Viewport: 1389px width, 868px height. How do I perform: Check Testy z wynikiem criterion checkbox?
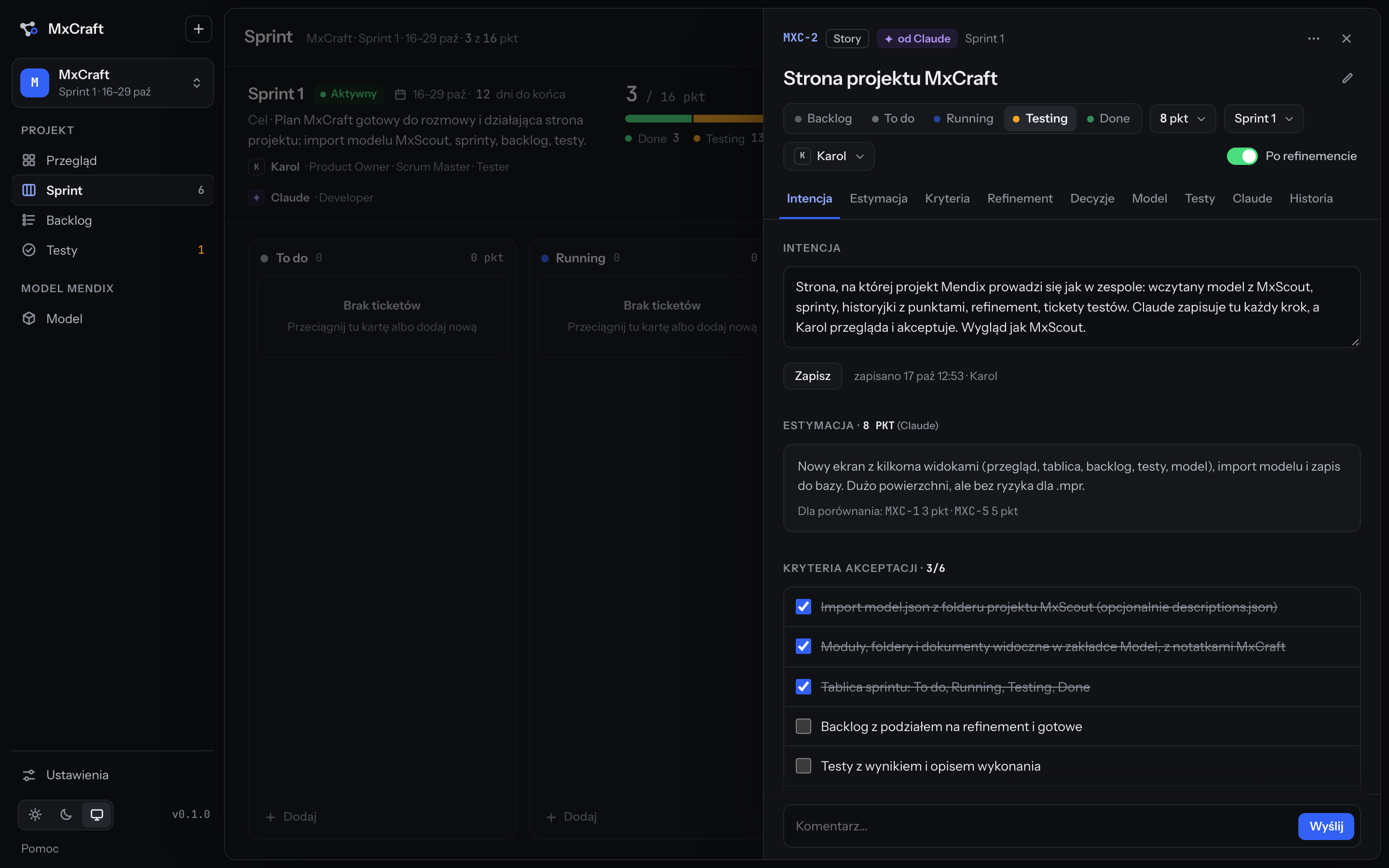click(x=803, y=766)
